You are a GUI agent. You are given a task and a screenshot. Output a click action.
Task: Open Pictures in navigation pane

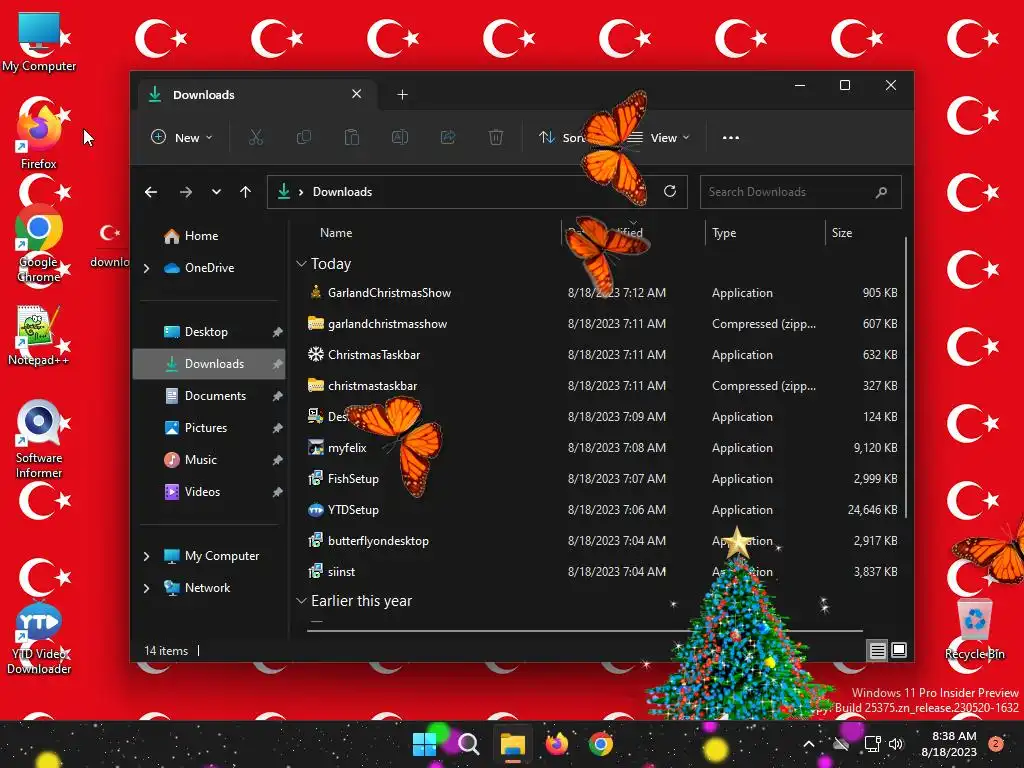pyautogui.click(x=209, y=428)
